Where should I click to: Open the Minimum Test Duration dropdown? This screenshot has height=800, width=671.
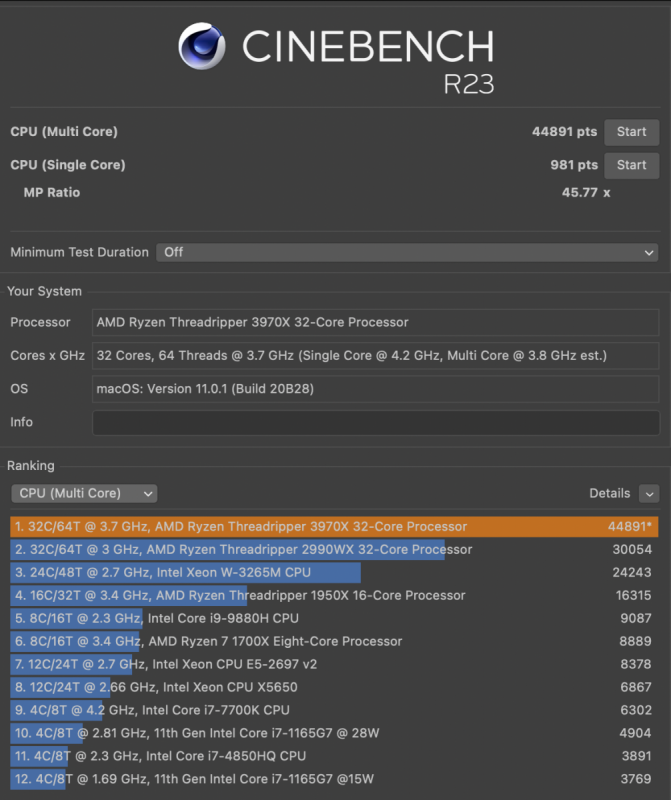point(406,252)
